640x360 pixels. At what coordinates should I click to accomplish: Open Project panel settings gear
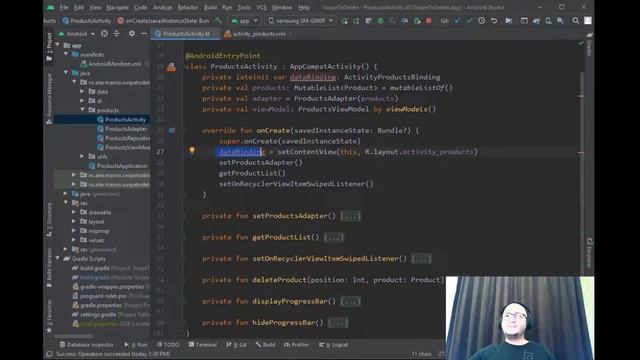pos(131,34)
